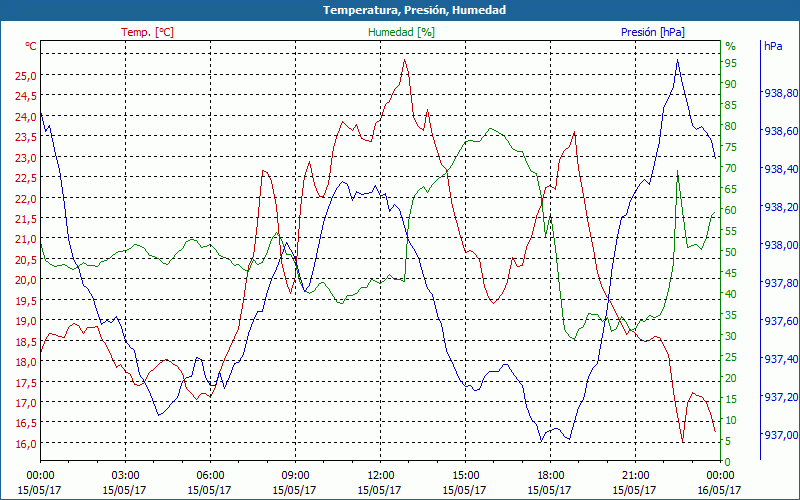Click the 09:00 time axis label
The height and width of the screenshot is (500, 800).
point(295,476)
